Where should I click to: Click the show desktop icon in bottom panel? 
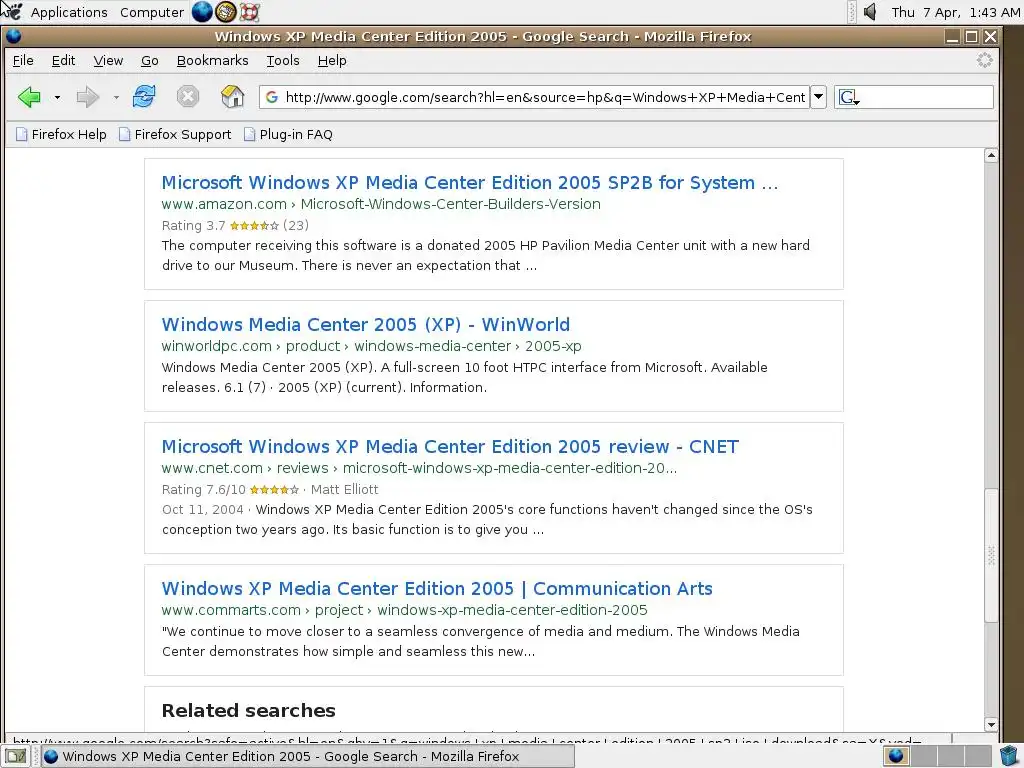pos(16,756)
